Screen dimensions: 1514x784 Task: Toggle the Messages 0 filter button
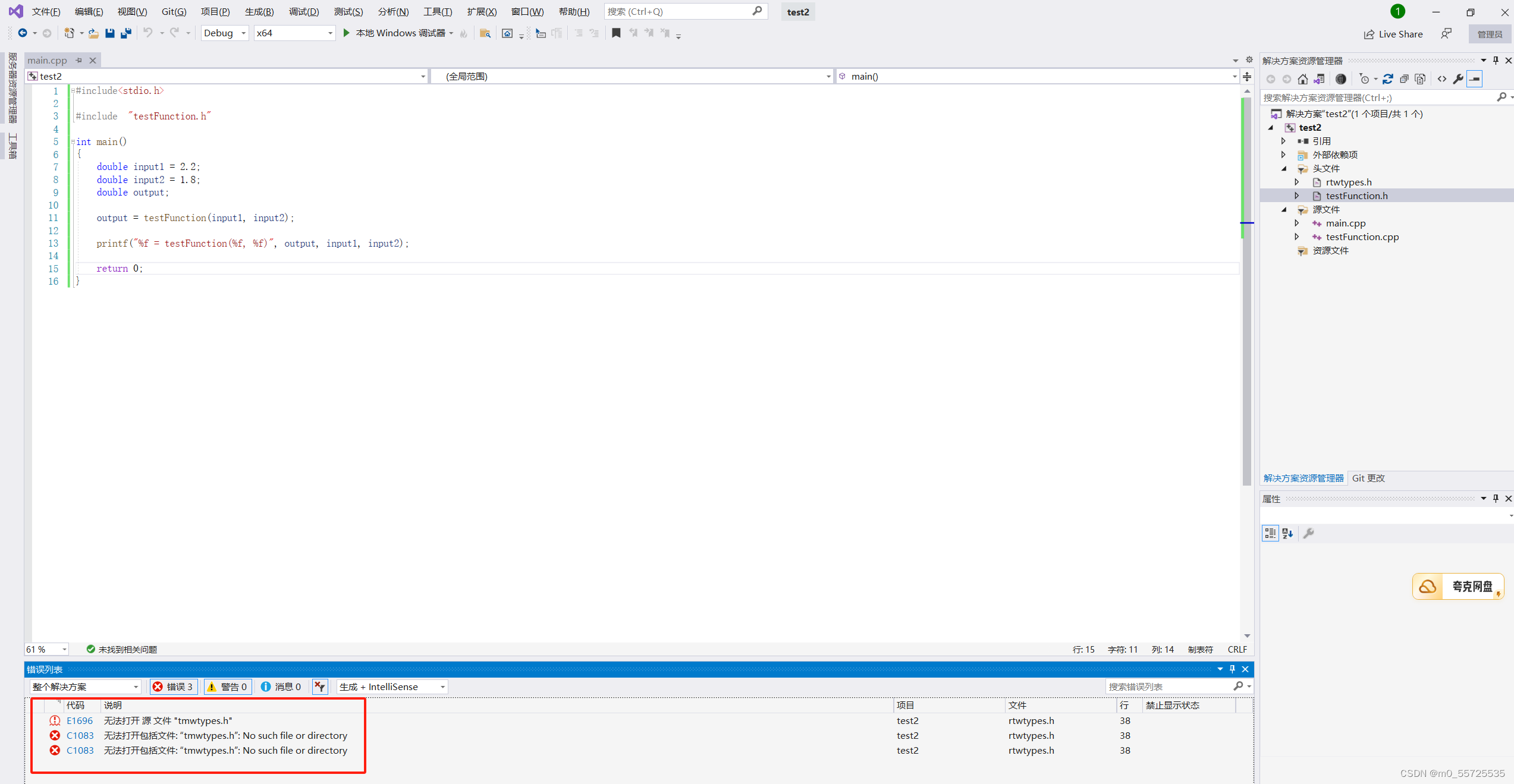pos(281,687)
